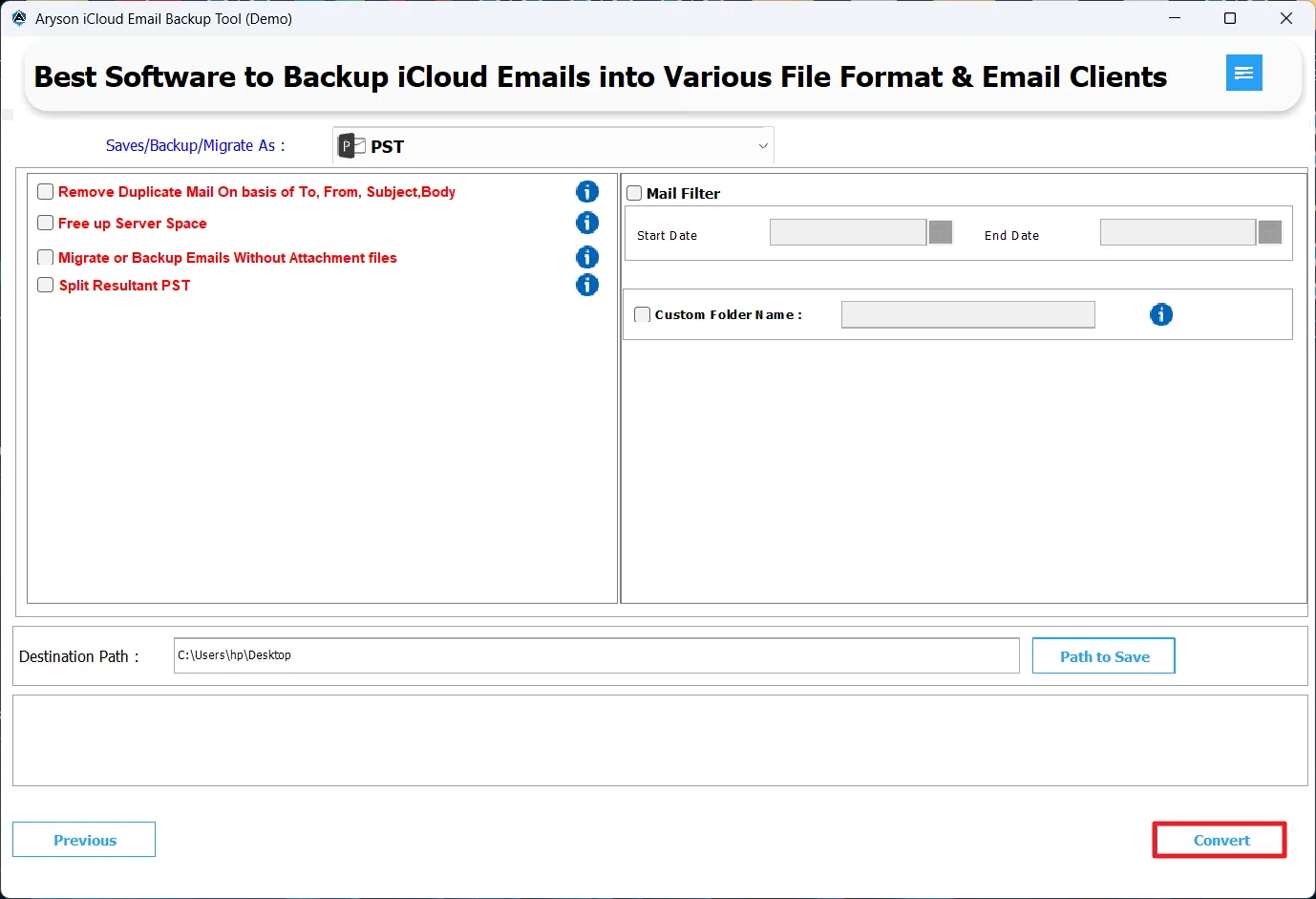Open Start Date calendar picker icon
The height and width of the screenshot is (899, 1316).
coord(941,232)
